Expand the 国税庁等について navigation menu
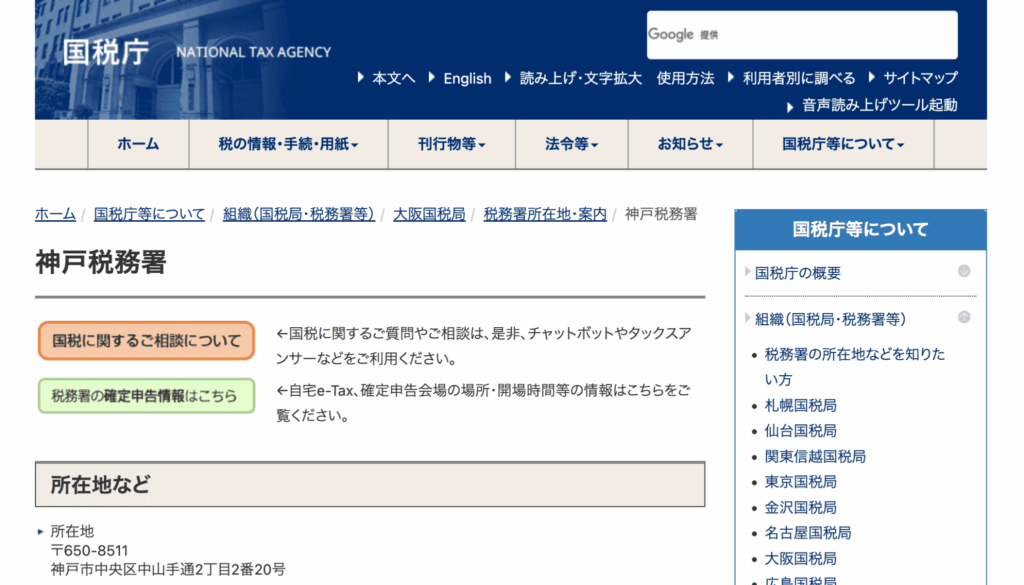This screenshot has width=1024, height=585. coord(842,144)
